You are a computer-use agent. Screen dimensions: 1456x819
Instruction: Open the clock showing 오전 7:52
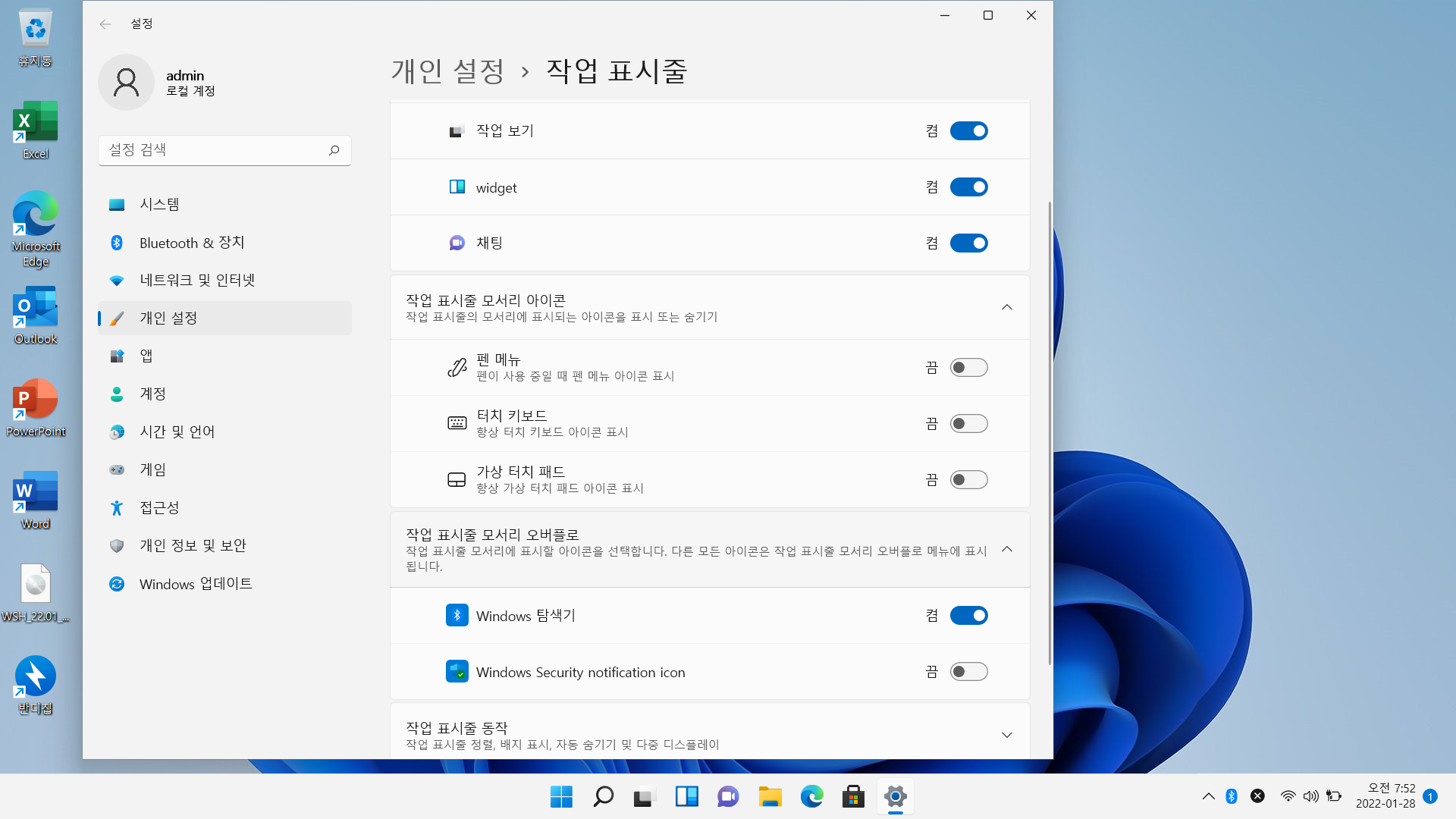point(1385,796)
